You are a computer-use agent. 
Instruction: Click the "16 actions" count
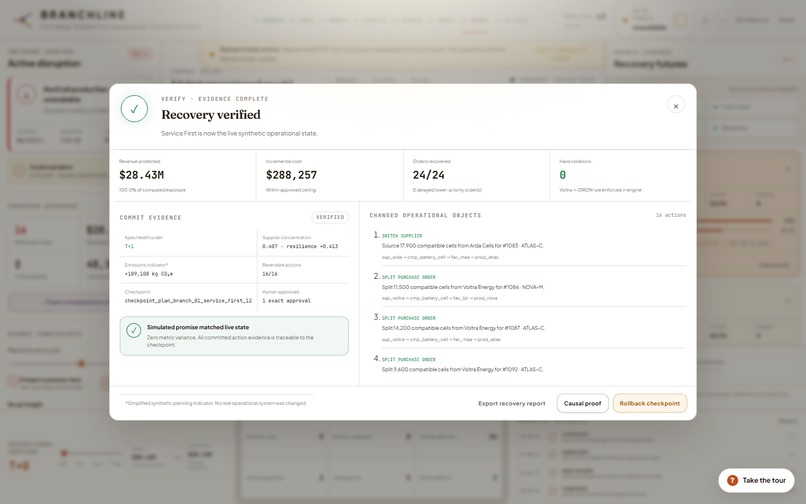[671, 215]
